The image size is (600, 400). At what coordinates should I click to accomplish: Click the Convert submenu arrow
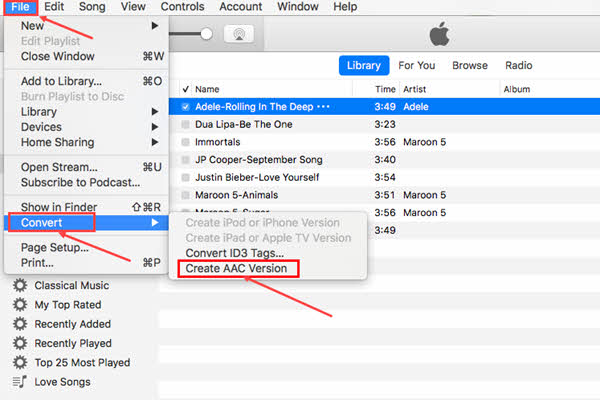155,222
